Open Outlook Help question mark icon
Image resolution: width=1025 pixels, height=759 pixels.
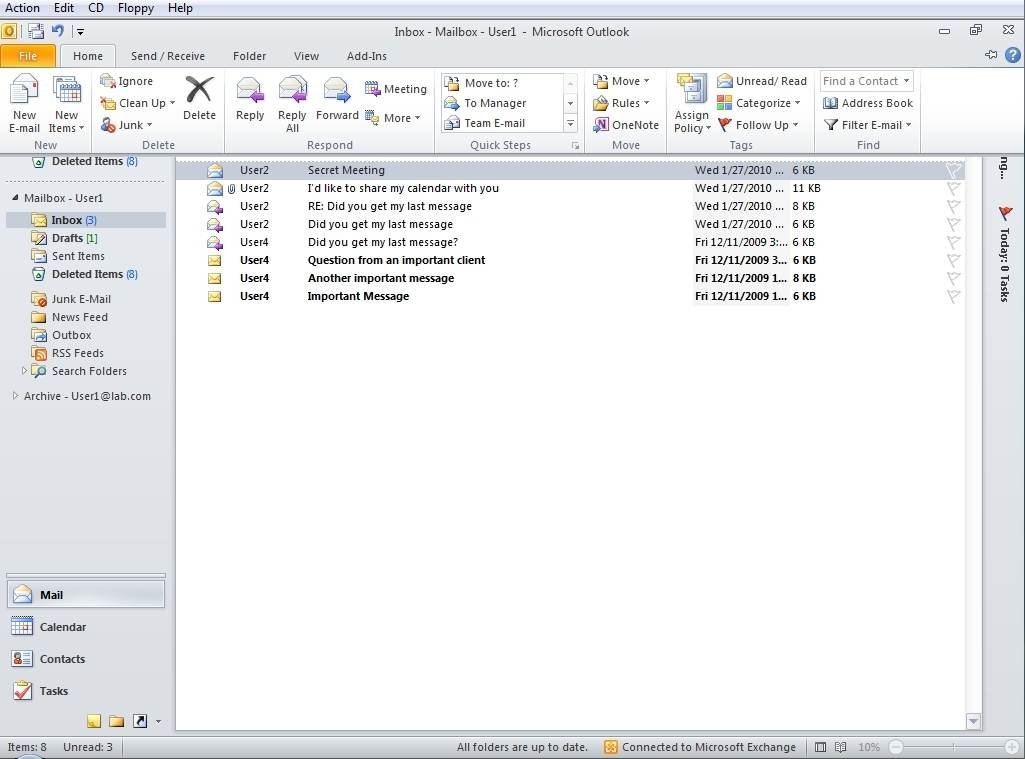1012,56
